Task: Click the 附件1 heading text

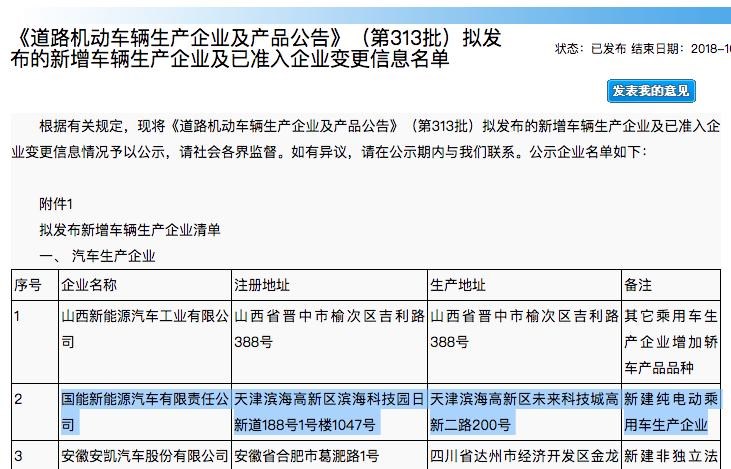Action: [56, 204]
